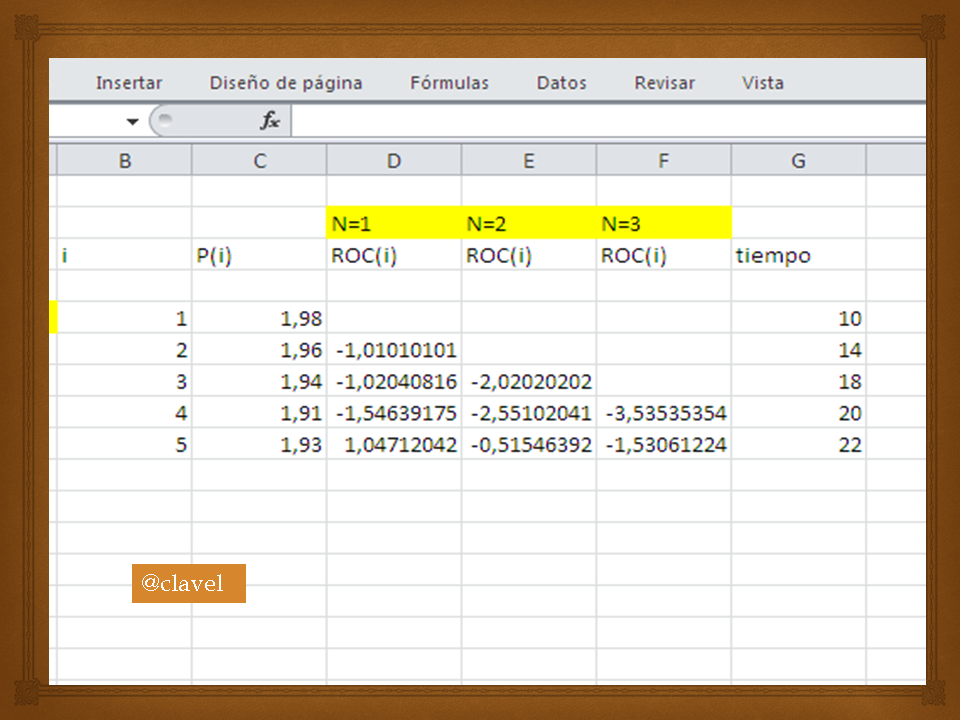The image size is (960, 720).
Task: Select the cell showing 1,04712042
Action: [x=394, y=444]
